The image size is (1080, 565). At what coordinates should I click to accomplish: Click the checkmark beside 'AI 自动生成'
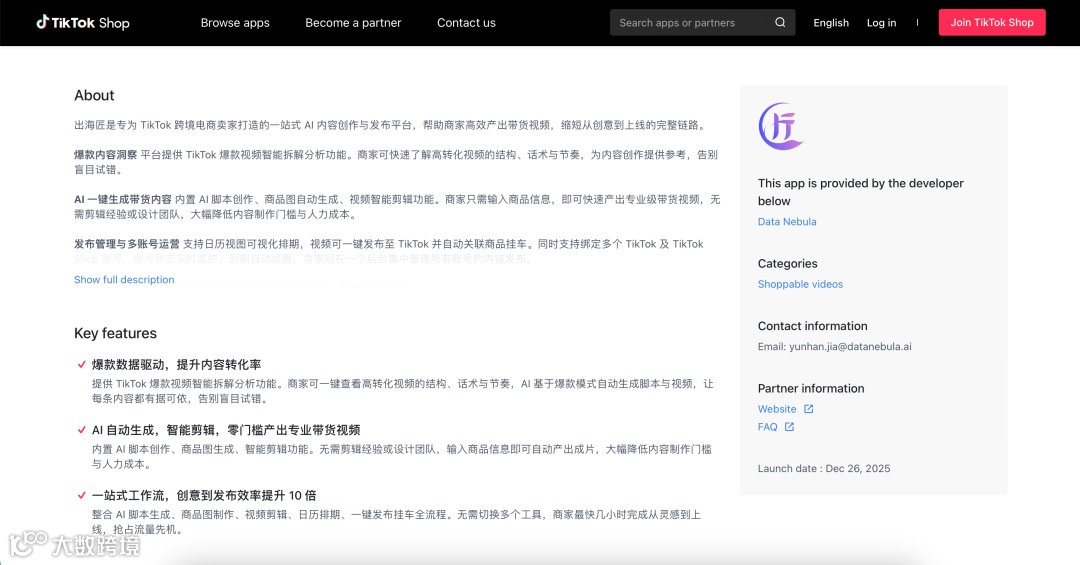point(81,430)
